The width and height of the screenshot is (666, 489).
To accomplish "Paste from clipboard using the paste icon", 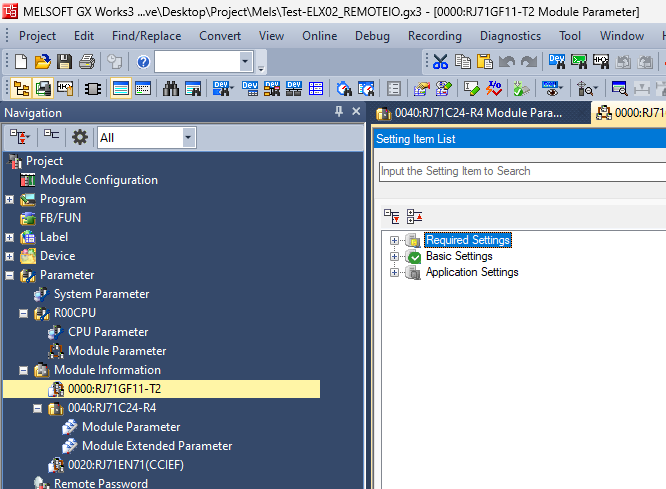I will (484, 62).
